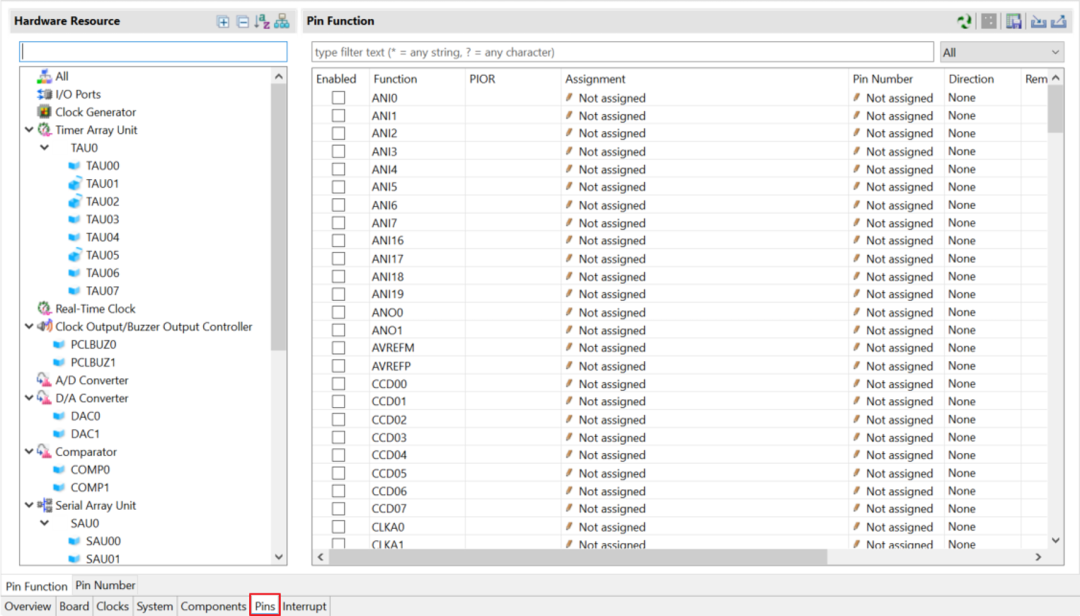Image resolution: width=1080 pixels, height=616 pixels.
Task: Open the All filter dropdown
Action: coord(1001,52)
